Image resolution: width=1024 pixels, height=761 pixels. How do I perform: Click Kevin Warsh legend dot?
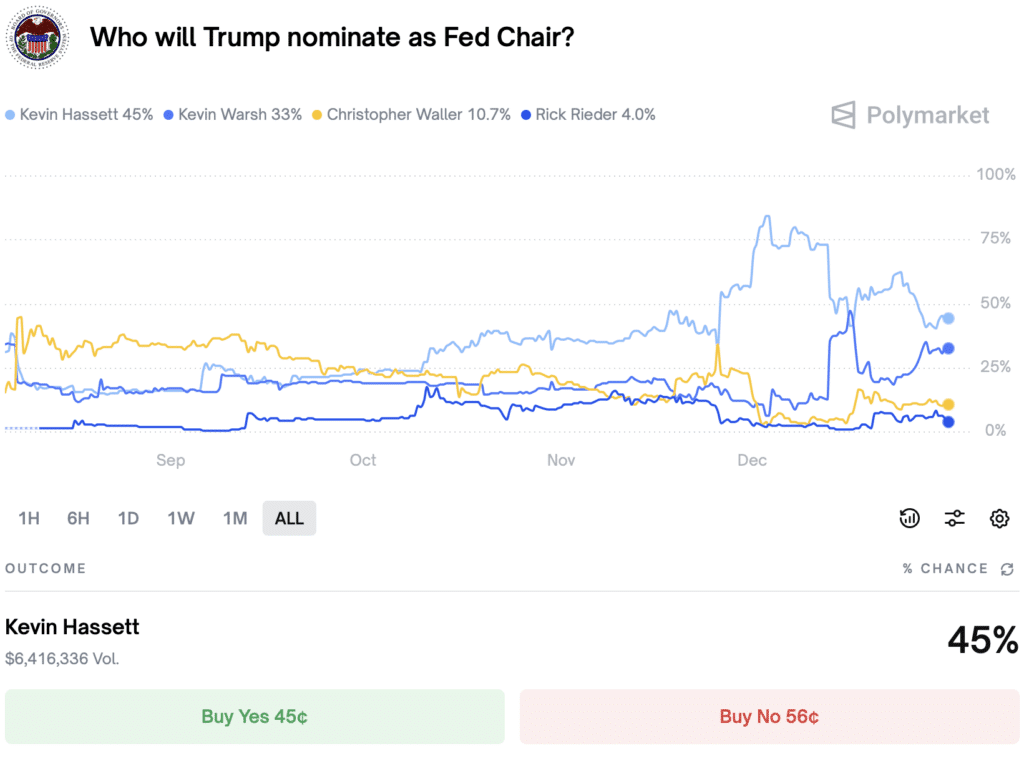coord(168,115)
